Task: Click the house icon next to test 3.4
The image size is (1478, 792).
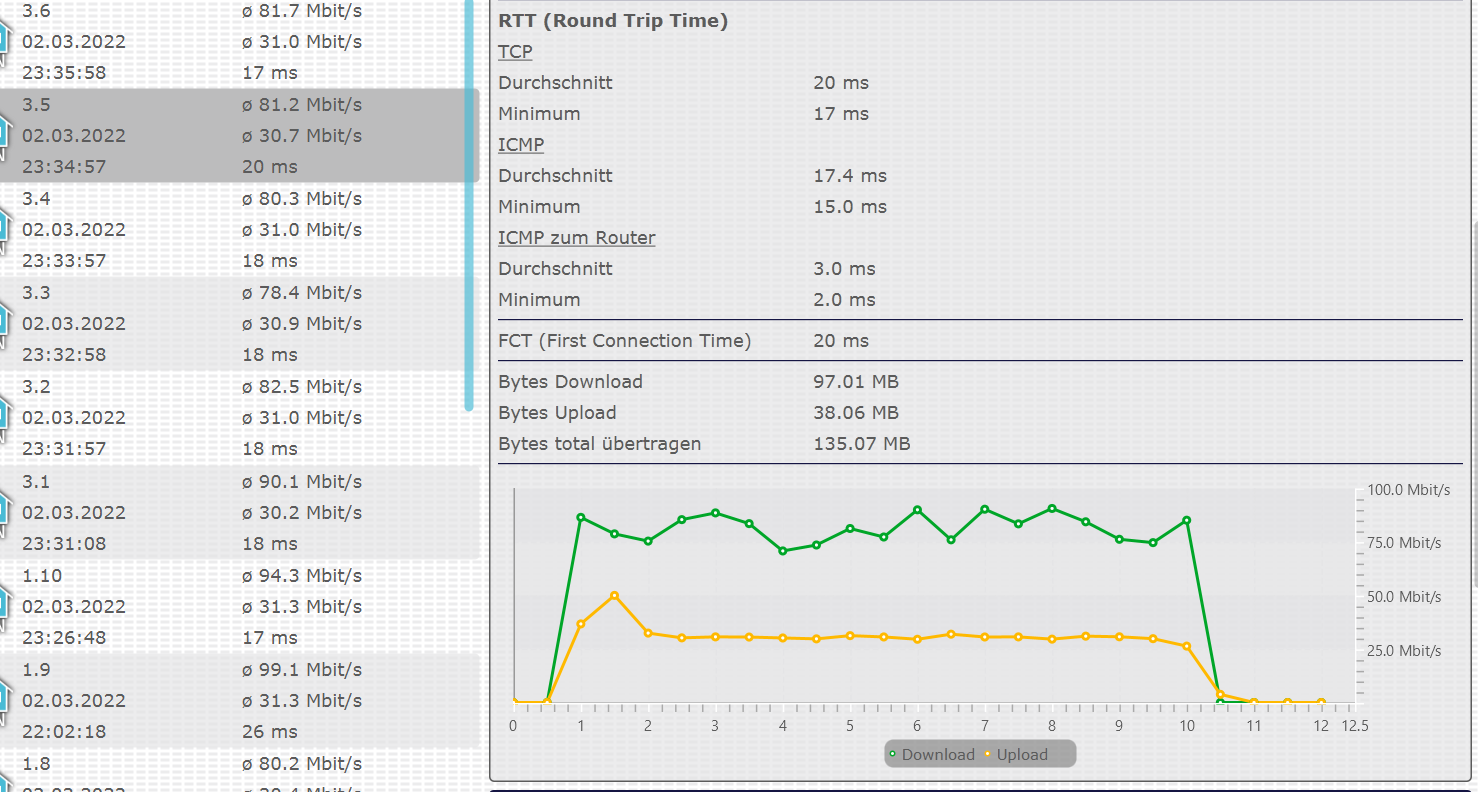Action: (x=3, y=229)
